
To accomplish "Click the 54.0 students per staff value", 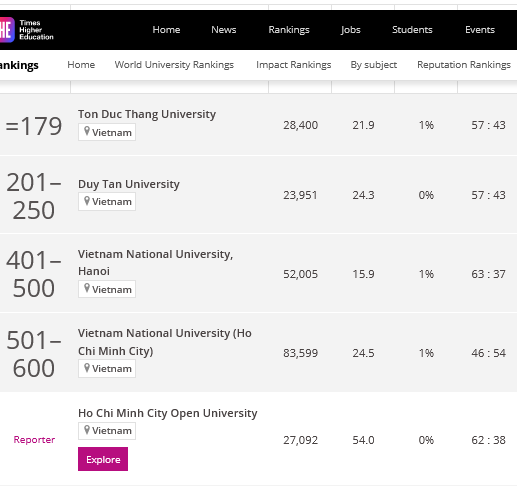I will click(x=363, y=440).
